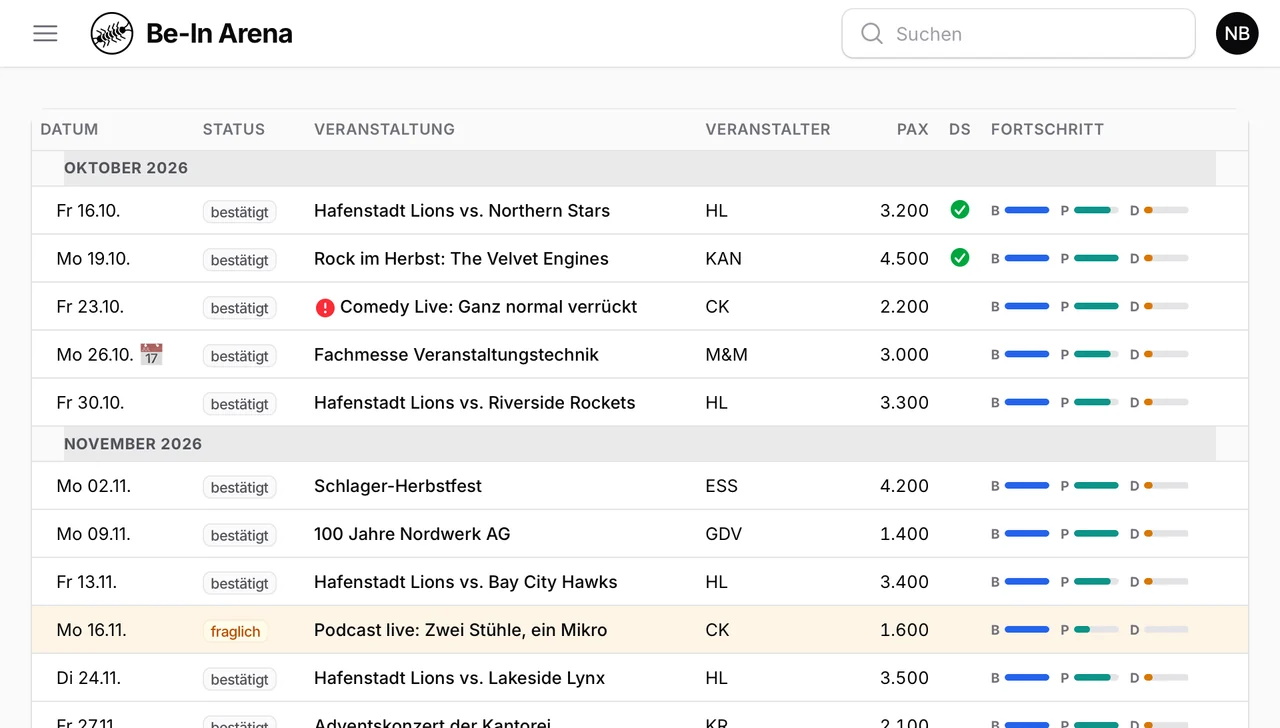
Task: Sort by the VERANSTALTER column header
Action: point(768,129)
